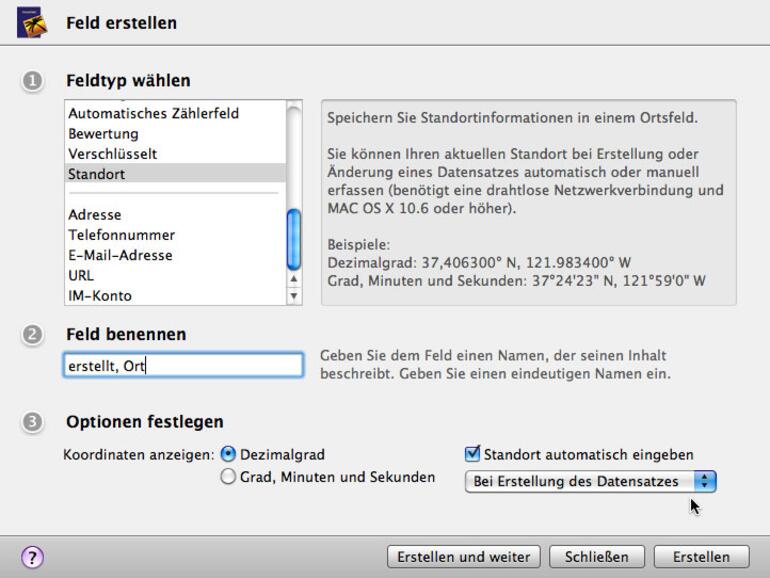Click the Schließen button
This screenshot has width=770, height=578.
(x=597, y=557)
